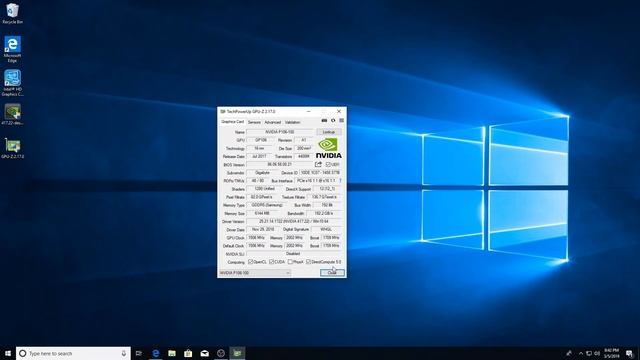Open the GPU selection dropdown NVIDIA P106-100
Viewport: 640px width, 360px height.
[x=255, y=273]
